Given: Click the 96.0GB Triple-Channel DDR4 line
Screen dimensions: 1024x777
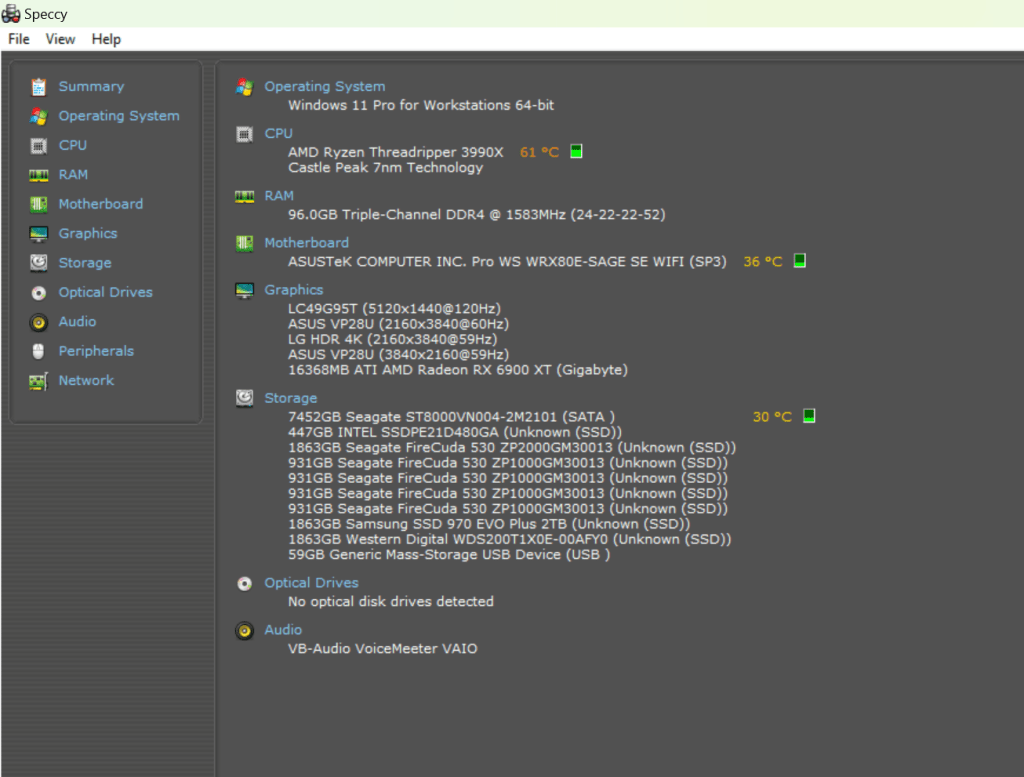Looking at the screenshot, I should 477,214.
